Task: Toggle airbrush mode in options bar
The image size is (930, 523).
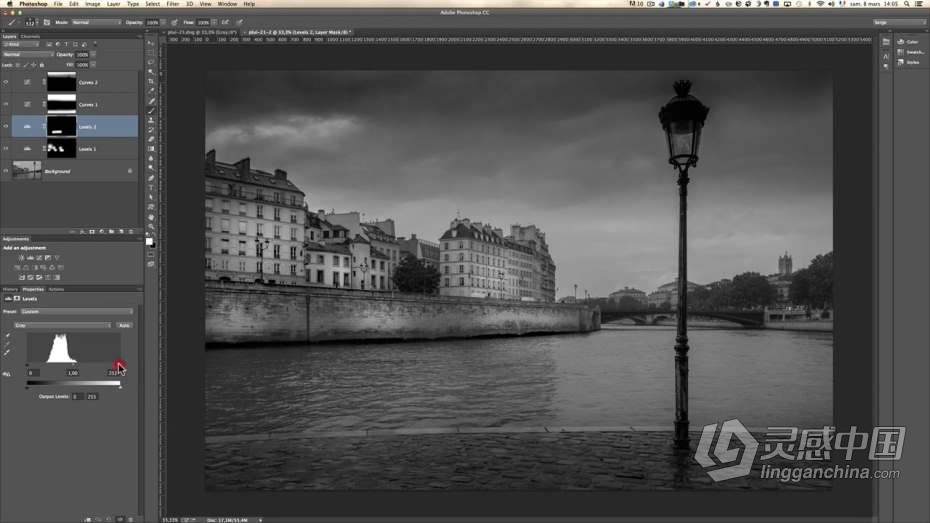Action: (225, 22)
